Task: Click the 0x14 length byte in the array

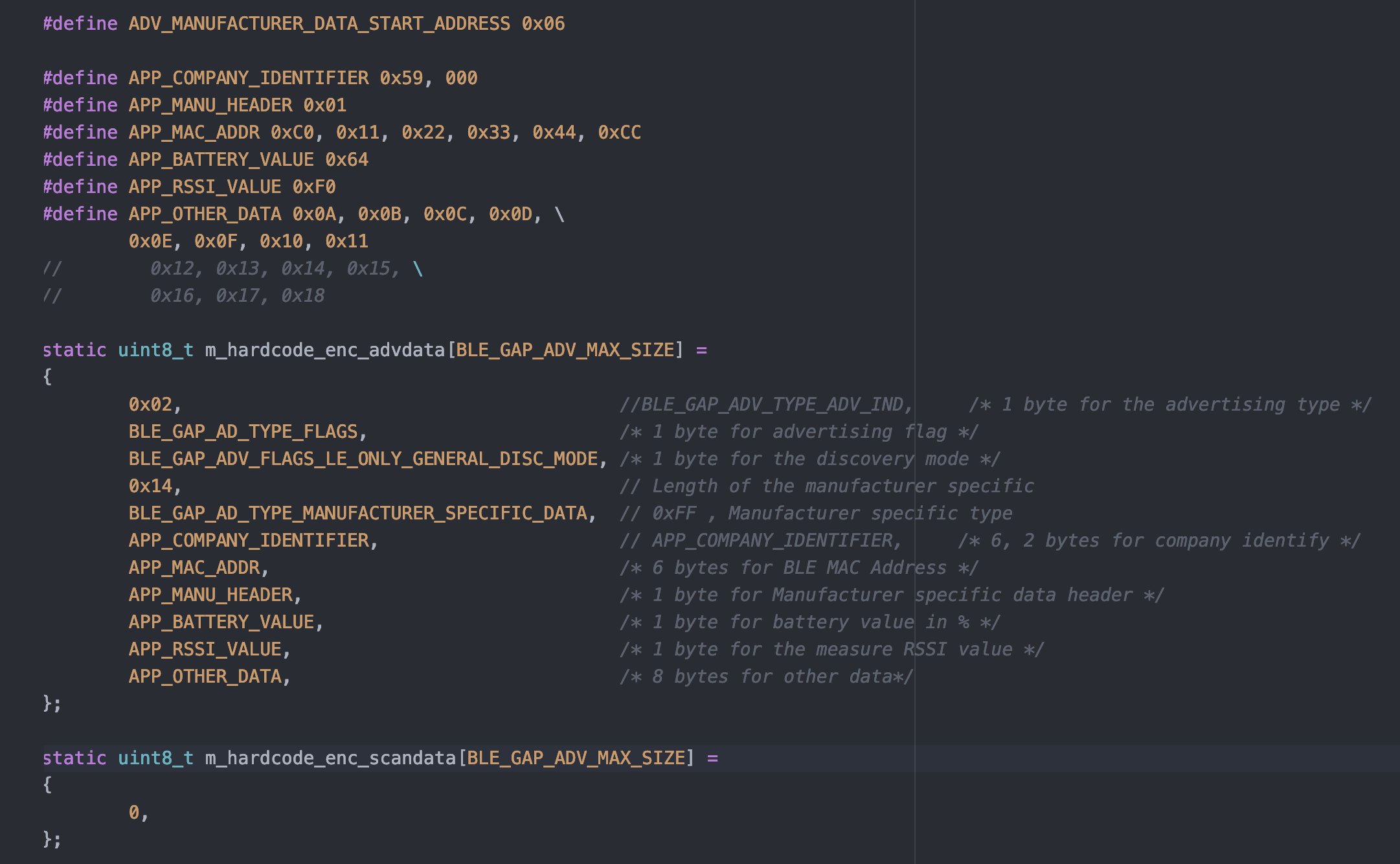Action: [x=150, y=486]
